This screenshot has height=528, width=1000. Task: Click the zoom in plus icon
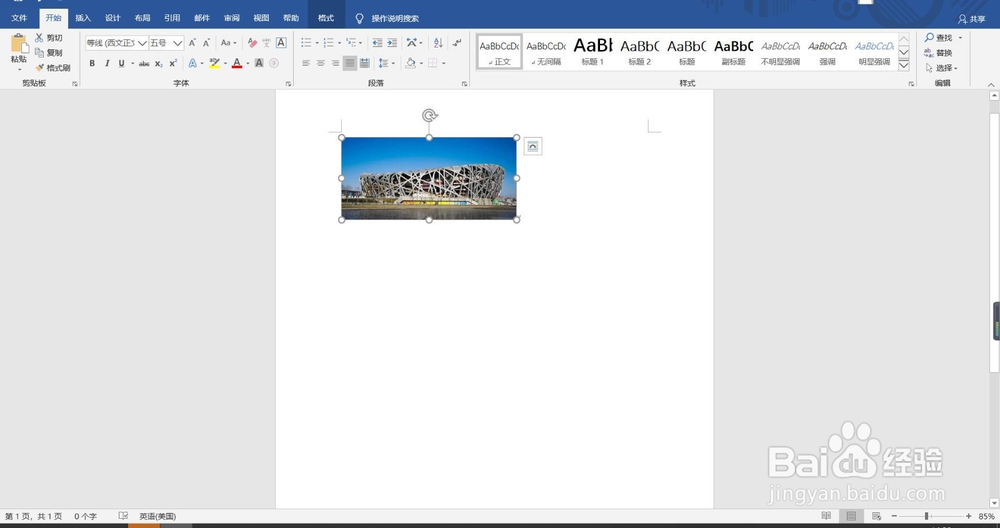[x=969, y=516]
